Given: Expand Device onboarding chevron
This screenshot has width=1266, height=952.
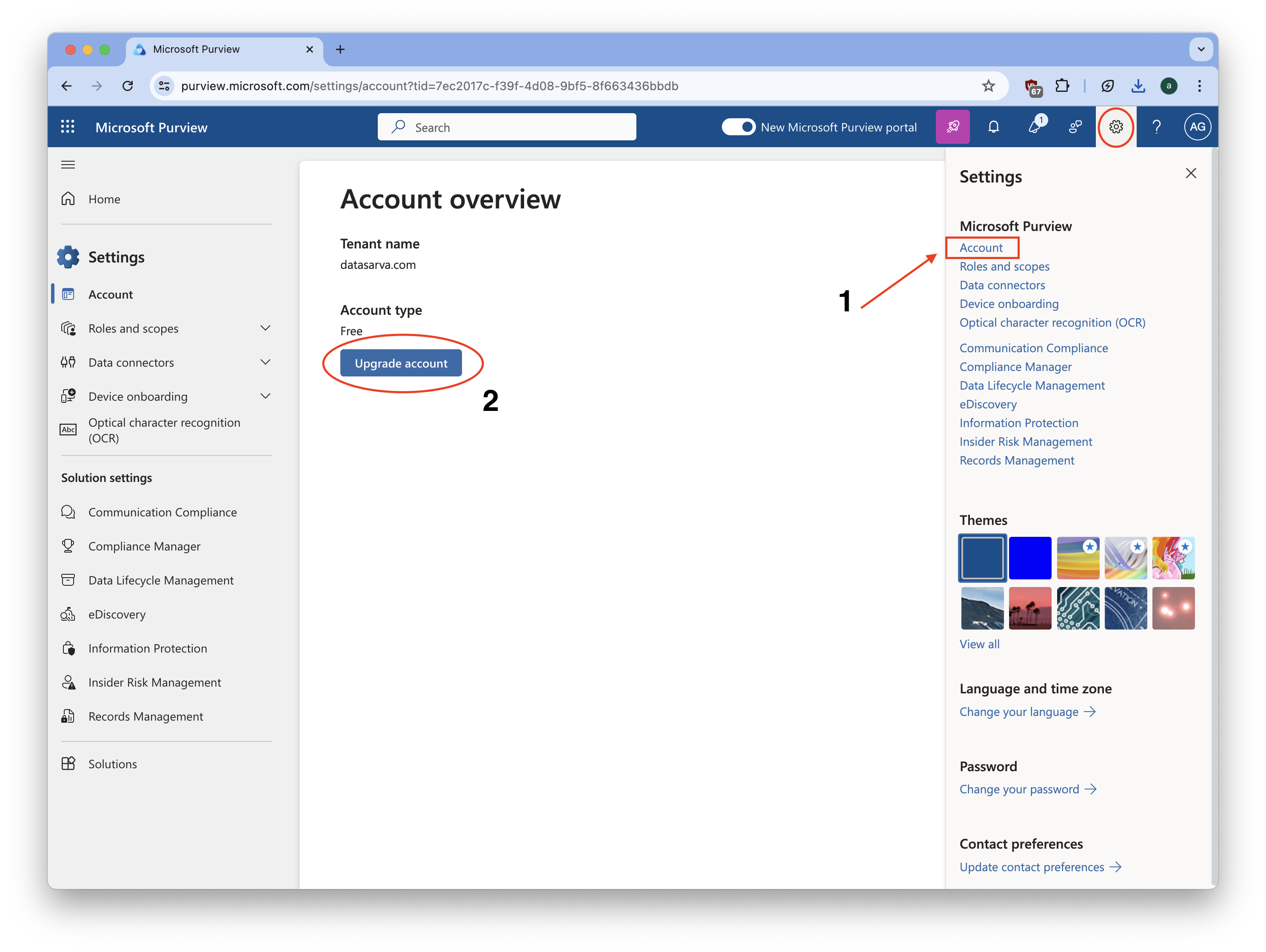Looking at the screenshot, I should (x=265, y=396).
